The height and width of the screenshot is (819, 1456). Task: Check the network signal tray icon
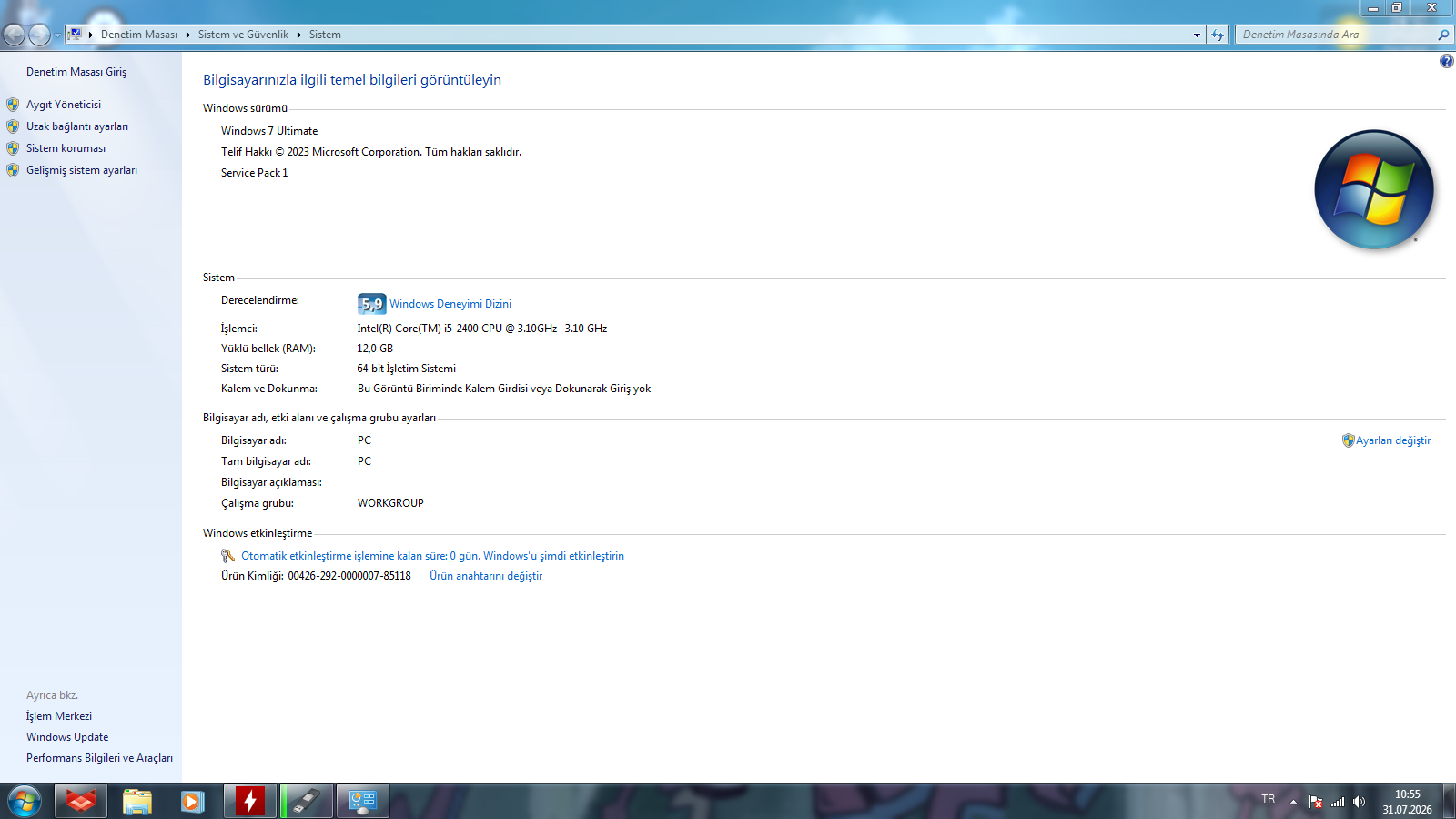1338,802
